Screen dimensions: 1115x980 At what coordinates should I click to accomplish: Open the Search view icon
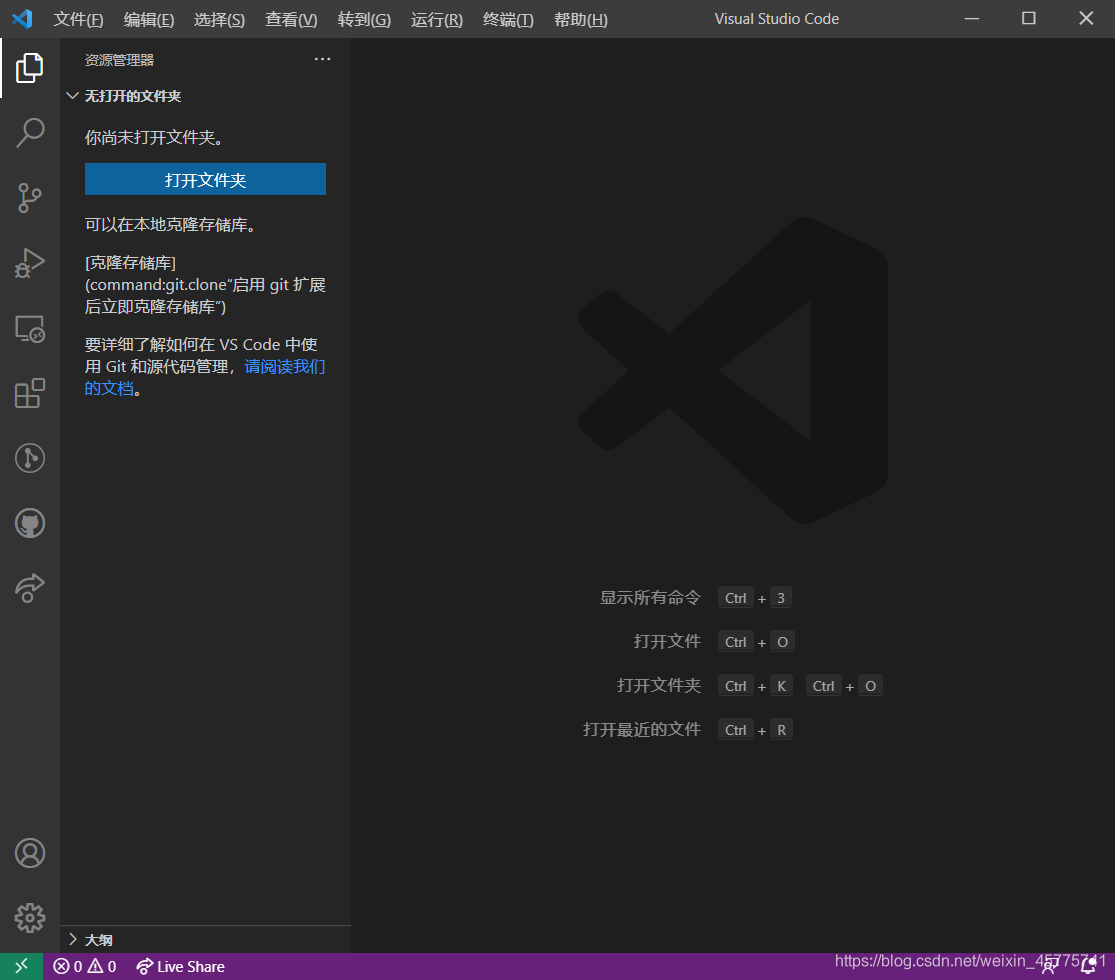30,133
